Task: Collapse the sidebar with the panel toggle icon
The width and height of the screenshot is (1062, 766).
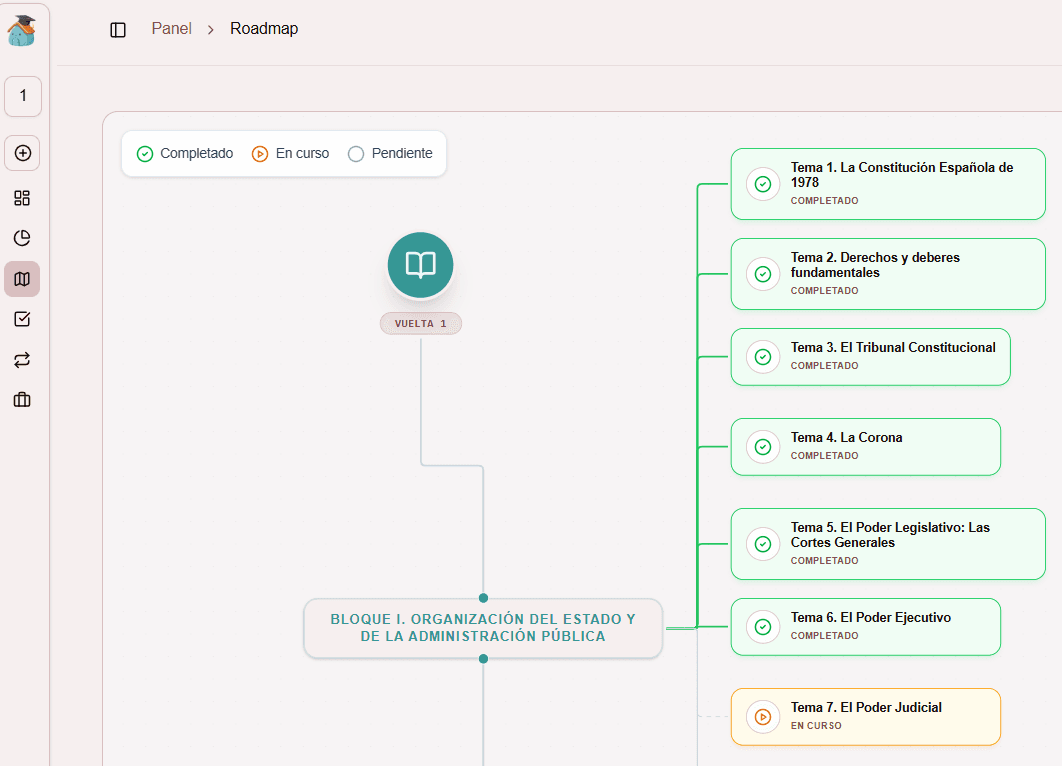Action: tap(117, 29)
